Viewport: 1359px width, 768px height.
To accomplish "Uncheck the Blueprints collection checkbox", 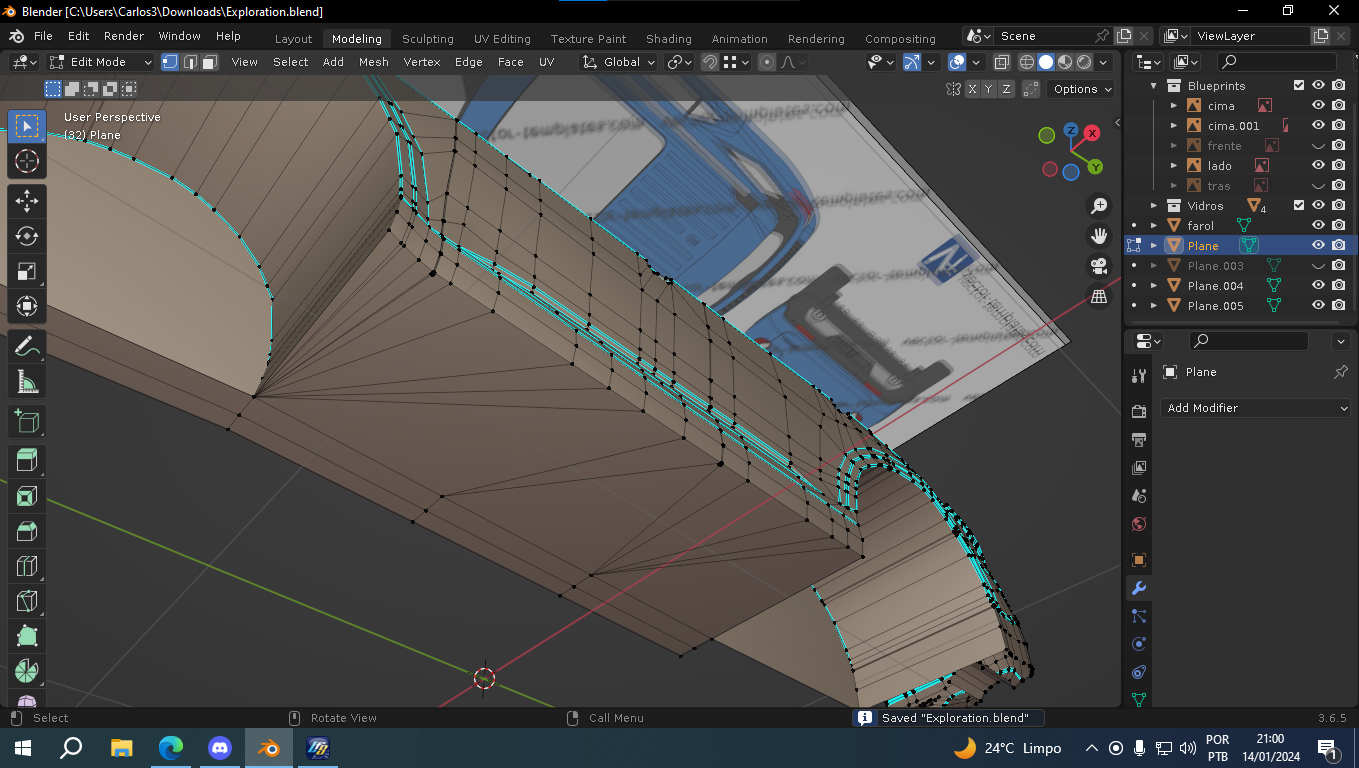I will pos(1299,85).
